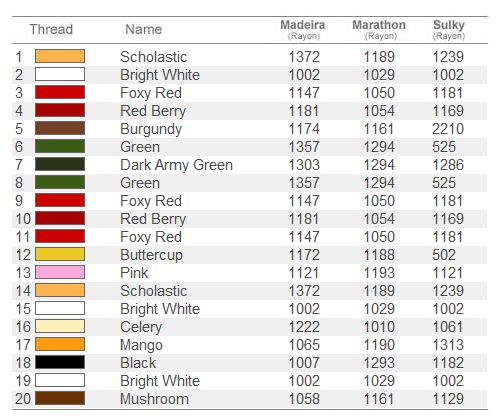Click the Madeira (Rayon) column header

303,30
